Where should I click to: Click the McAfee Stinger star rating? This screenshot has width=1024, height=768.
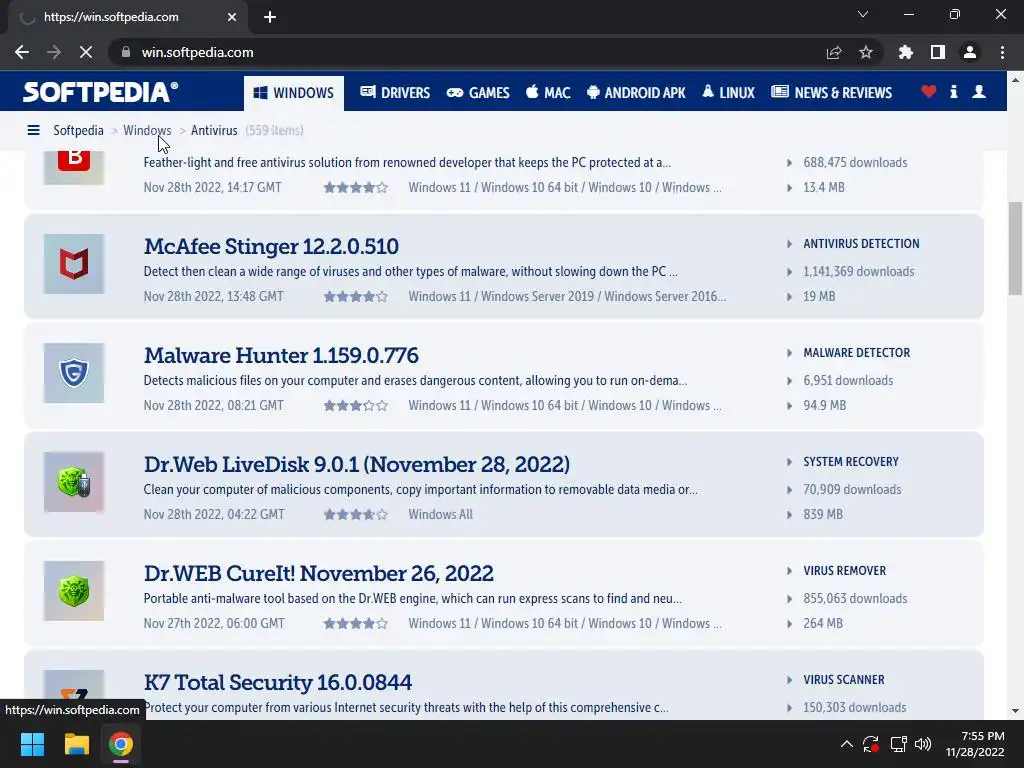coord(356,296)
